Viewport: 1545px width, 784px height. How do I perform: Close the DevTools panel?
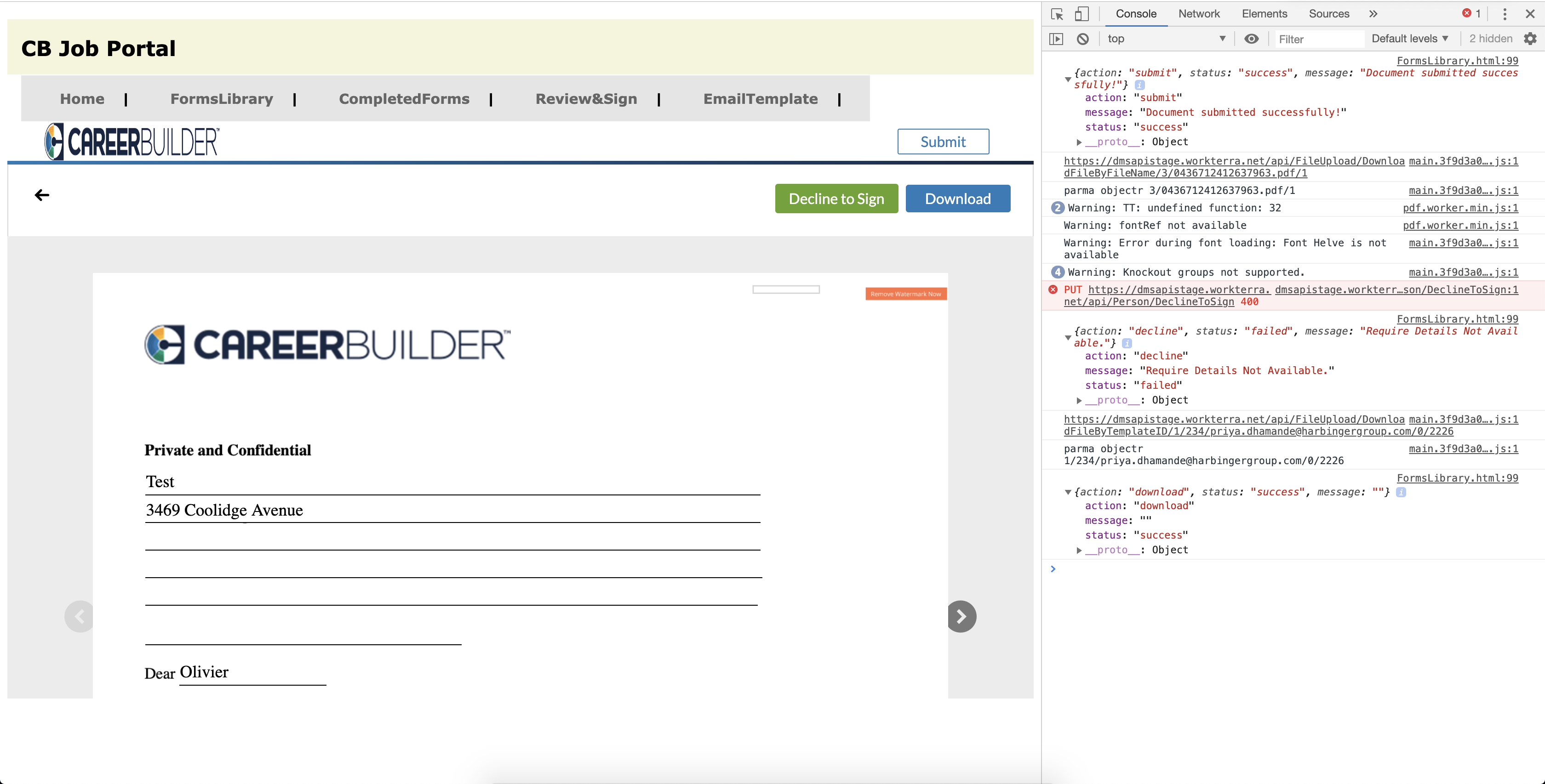1530,14
